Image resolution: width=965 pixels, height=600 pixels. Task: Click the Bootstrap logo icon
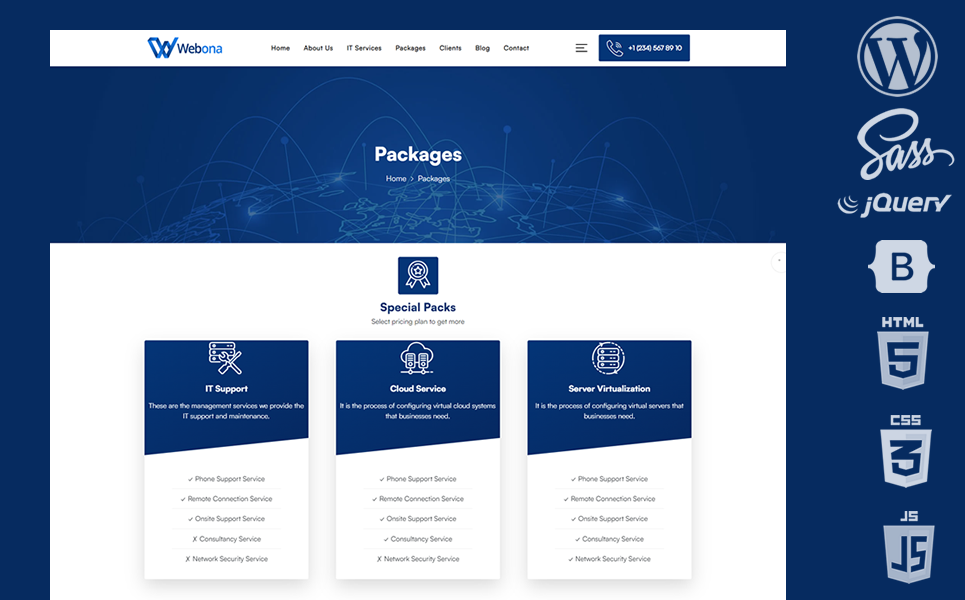(x=903, y=267)
